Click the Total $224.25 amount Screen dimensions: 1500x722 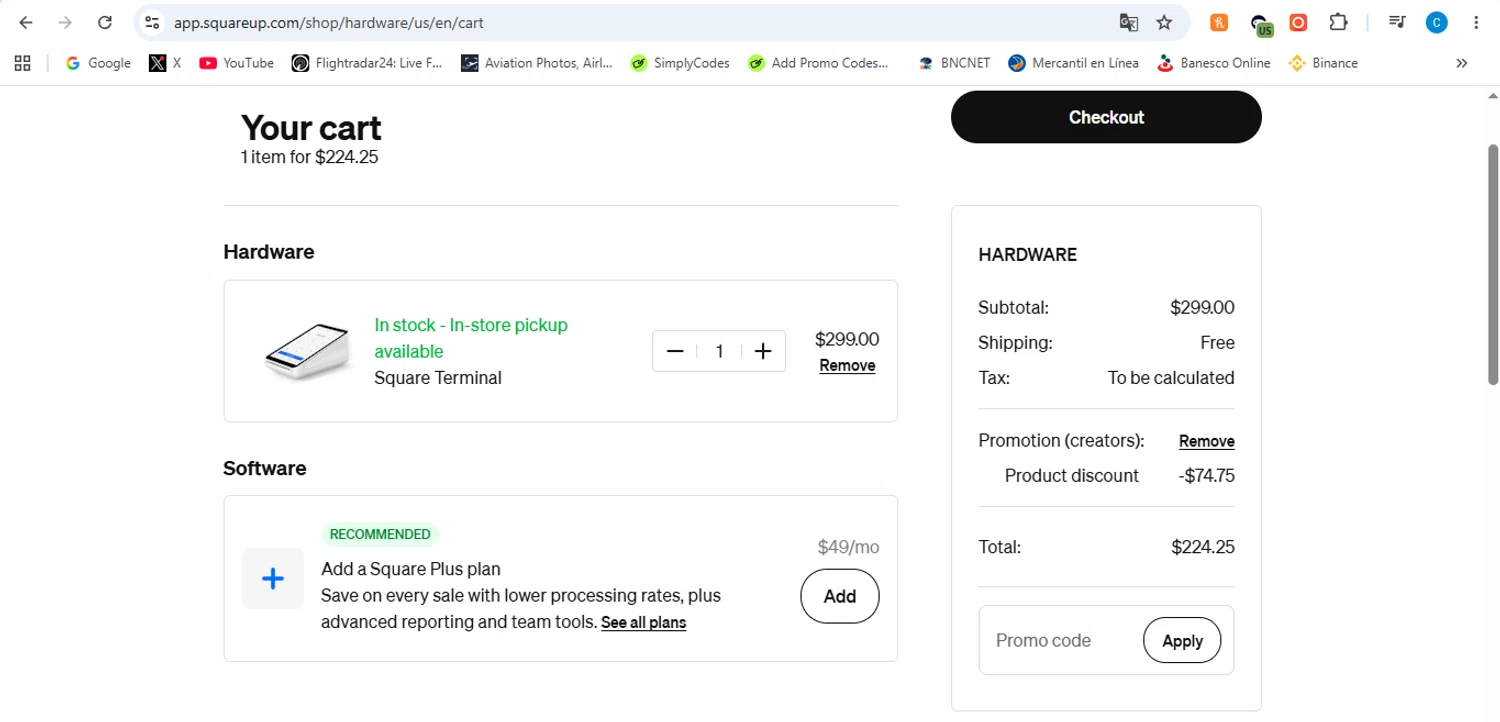coord(1203,548)
